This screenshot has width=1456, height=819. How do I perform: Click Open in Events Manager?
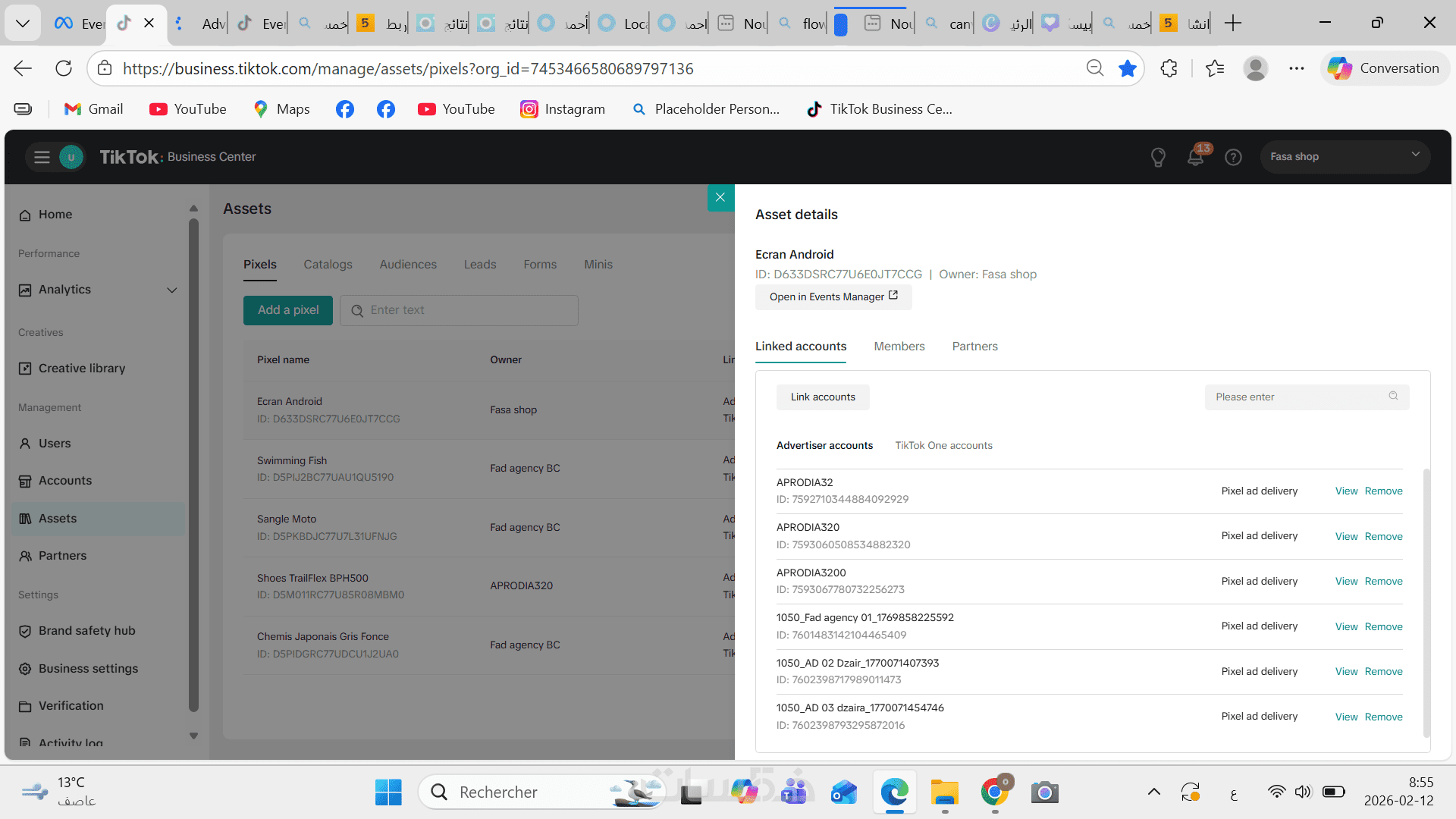[833, 297]
